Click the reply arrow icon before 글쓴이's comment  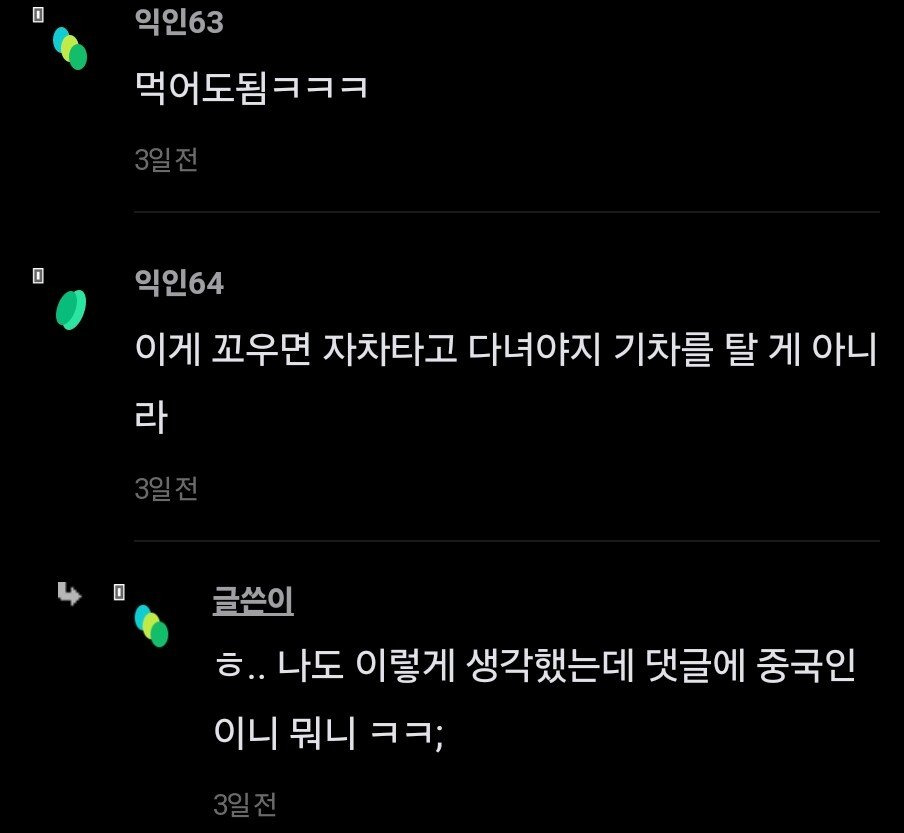pos(69,594)
